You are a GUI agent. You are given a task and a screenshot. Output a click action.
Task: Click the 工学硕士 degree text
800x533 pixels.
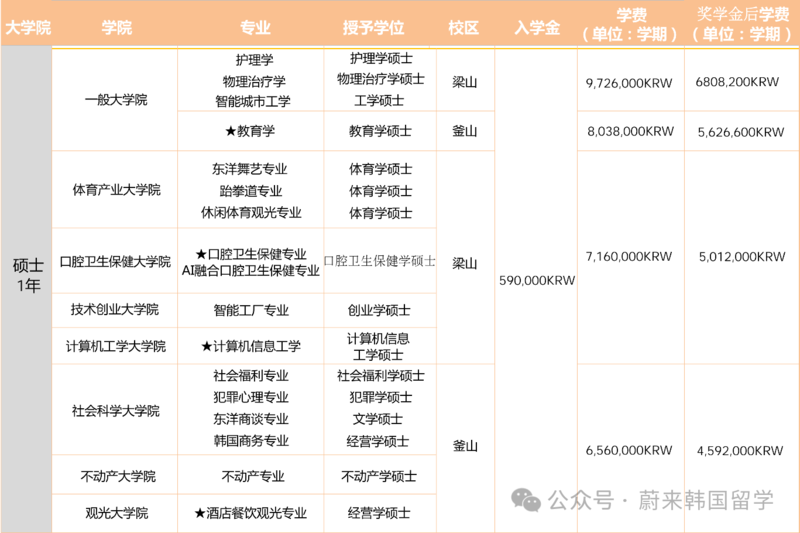(379, 100)
